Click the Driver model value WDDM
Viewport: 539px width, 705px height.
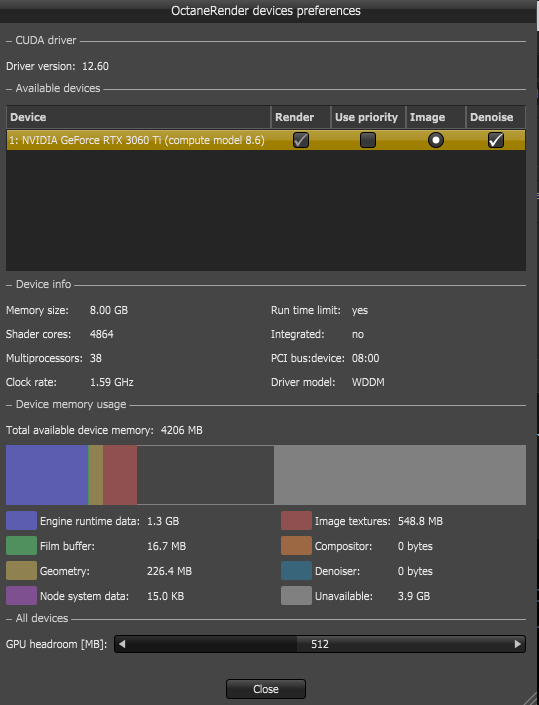[x=368, y=382]
